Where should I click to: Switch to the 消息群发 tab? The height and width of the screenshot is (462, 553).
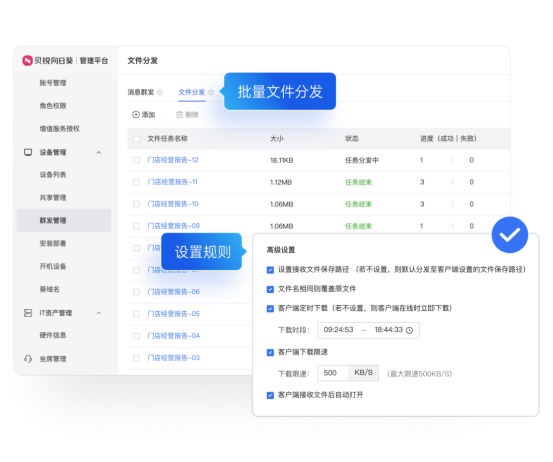pyautogui.click(x=141, y=92)
